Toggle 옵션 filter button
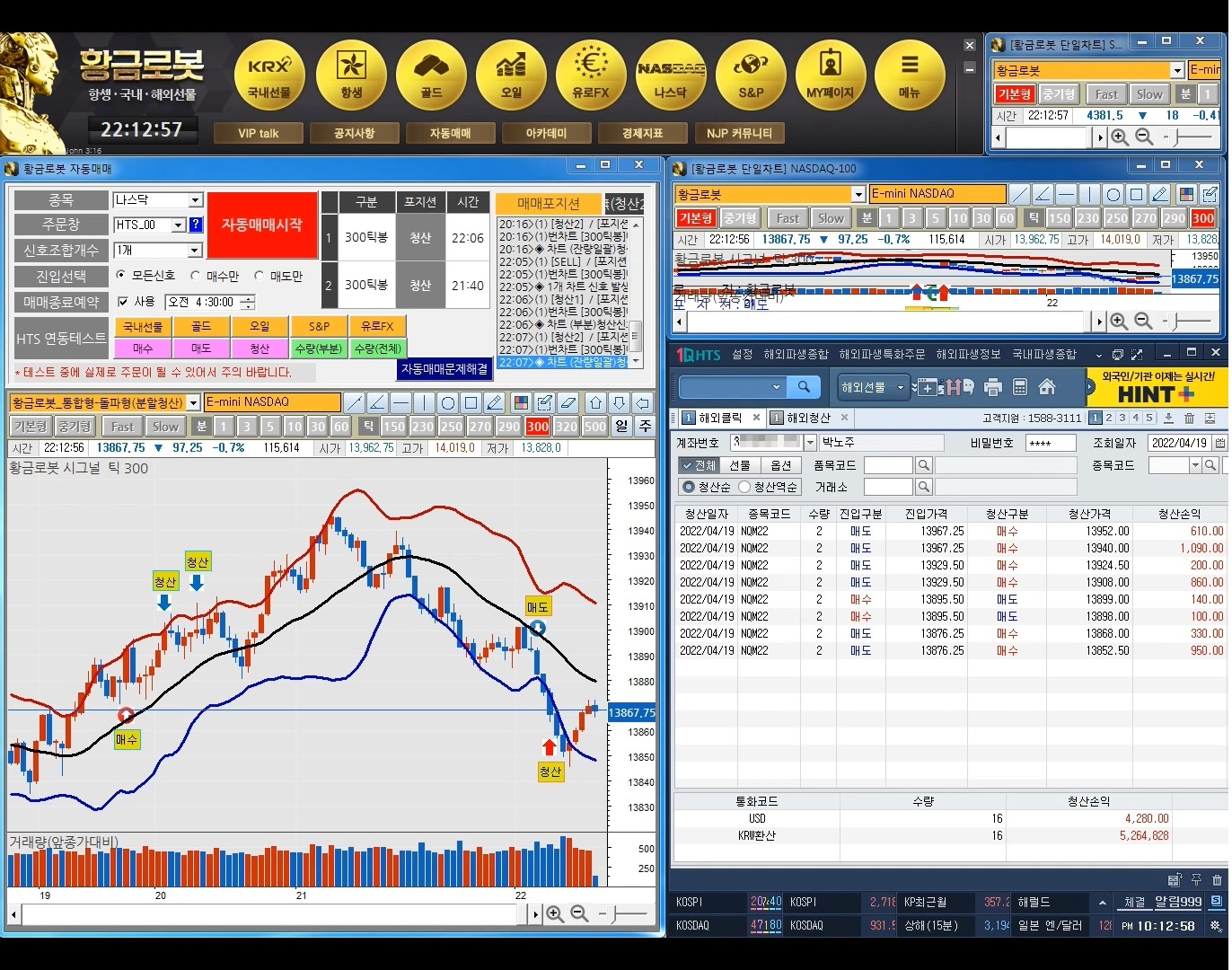The image size is (1232, 970). click(781, 465)
